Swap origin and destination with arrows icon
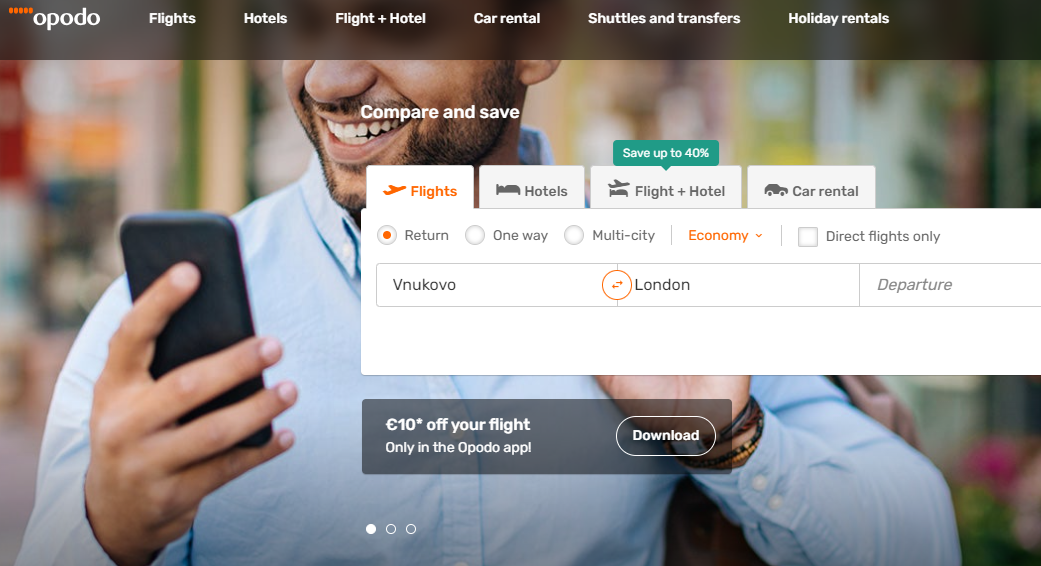This screenshot has height=566, width=1041. 617,285
